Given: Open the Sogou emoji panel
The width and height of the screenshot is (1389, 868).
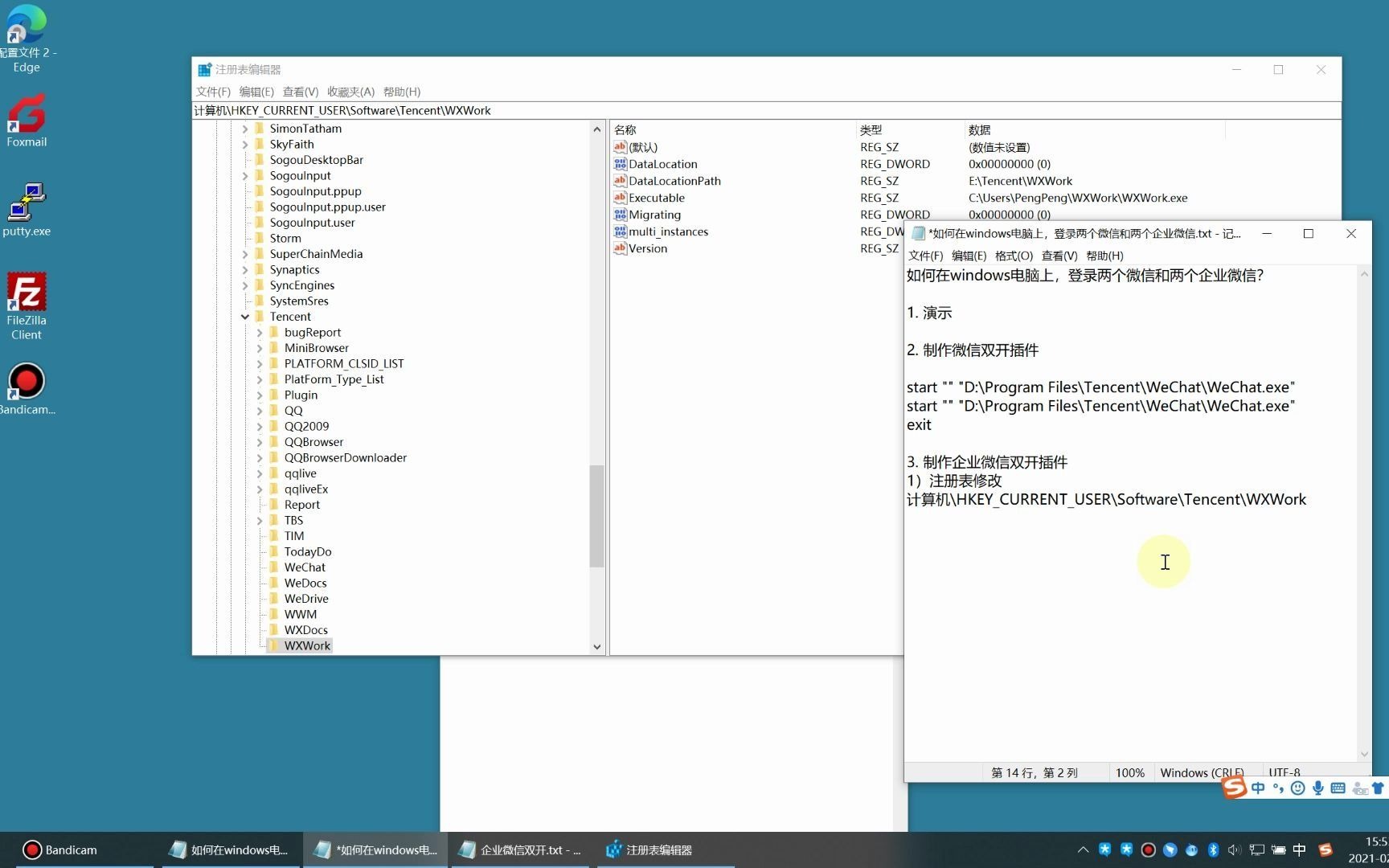Looking at the screenshot, I should 1297,788.
